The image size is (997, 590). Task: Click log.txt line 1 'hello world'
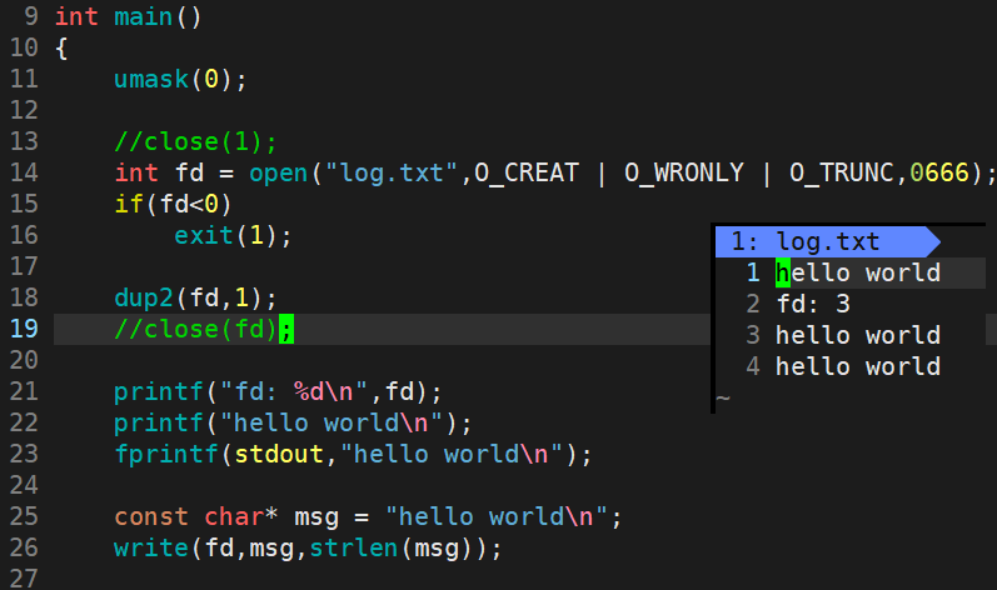[858, 273]
